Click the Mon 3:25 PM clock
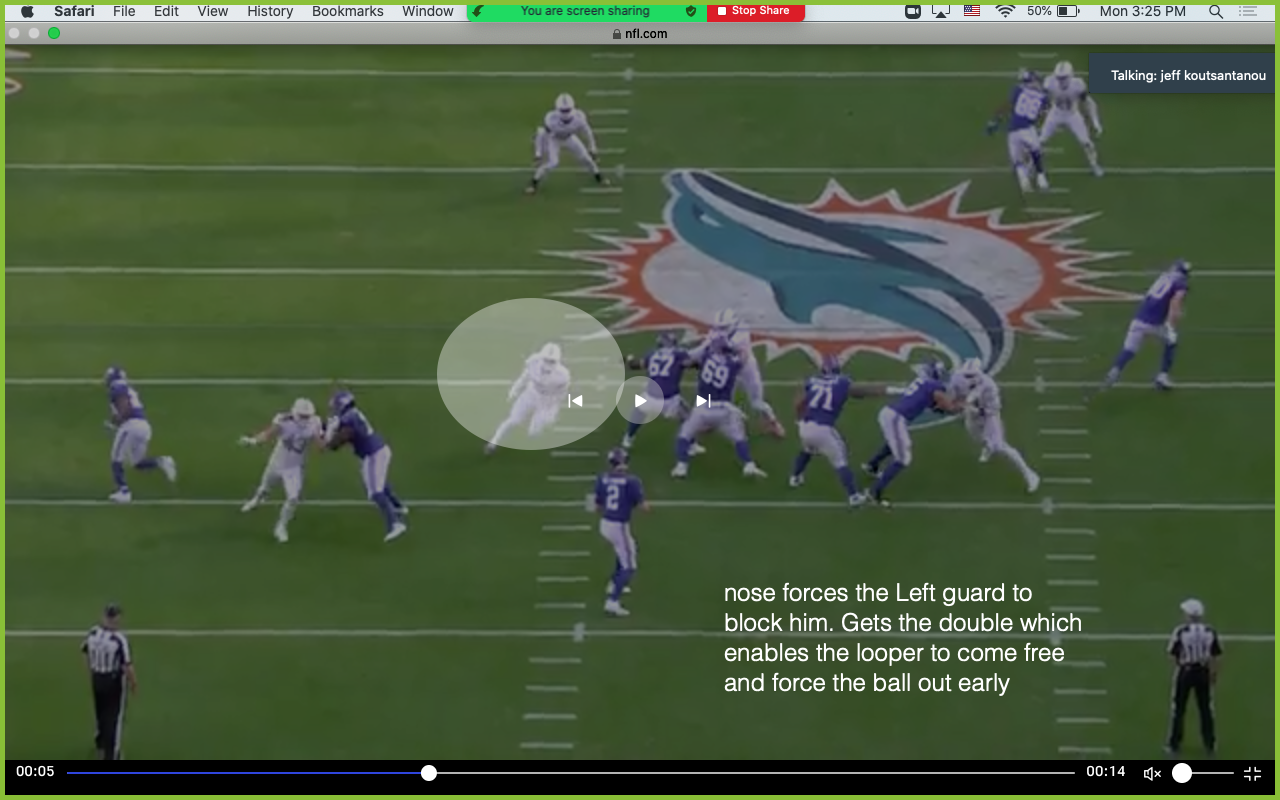This screenshot has width=1280, height=800. [x=1142, y=11]
